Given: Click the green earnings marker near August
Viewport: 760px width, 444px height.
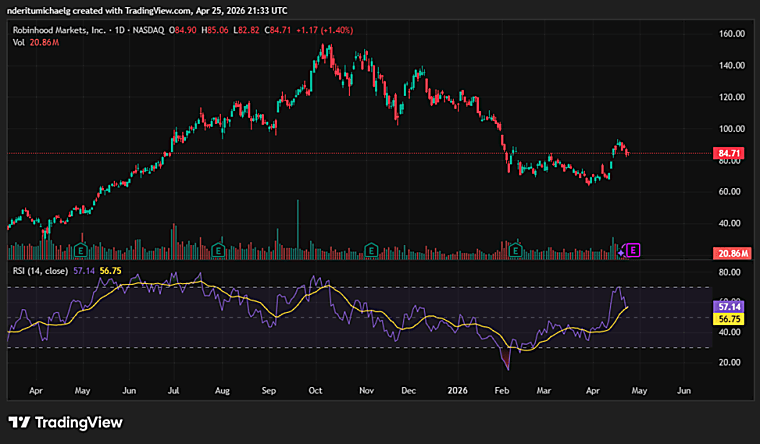Looking at the screenshot, I should (x=219, y=251).
